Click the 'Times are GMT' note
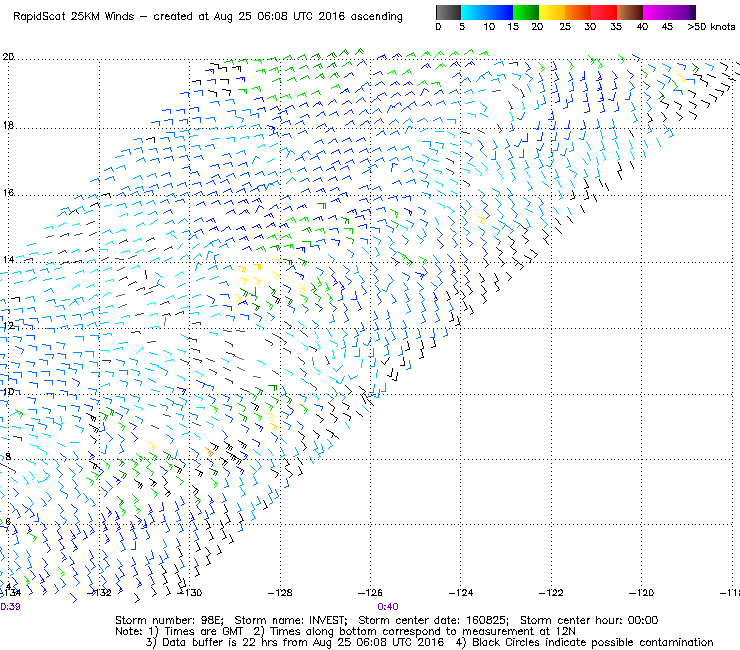 point(204,632)
